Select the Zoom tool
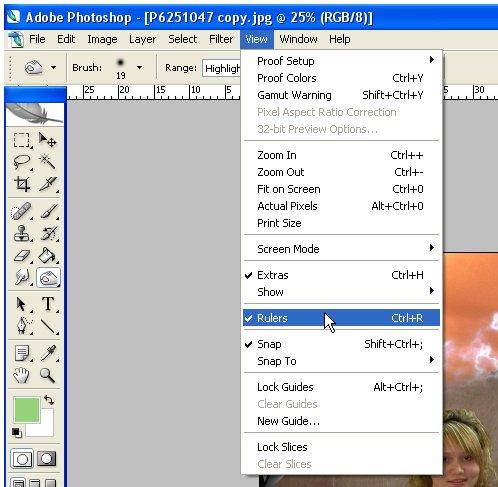Screen dimensions: 498x487 tap(48, 375)
